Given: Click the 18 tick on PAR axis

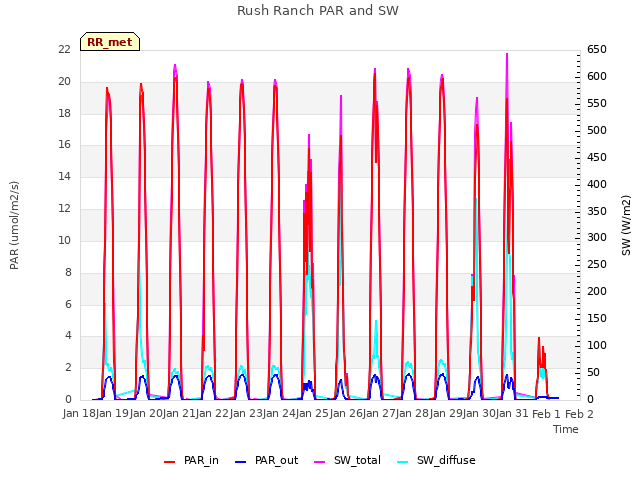Looking at the screenshot, I should [64, 113].
